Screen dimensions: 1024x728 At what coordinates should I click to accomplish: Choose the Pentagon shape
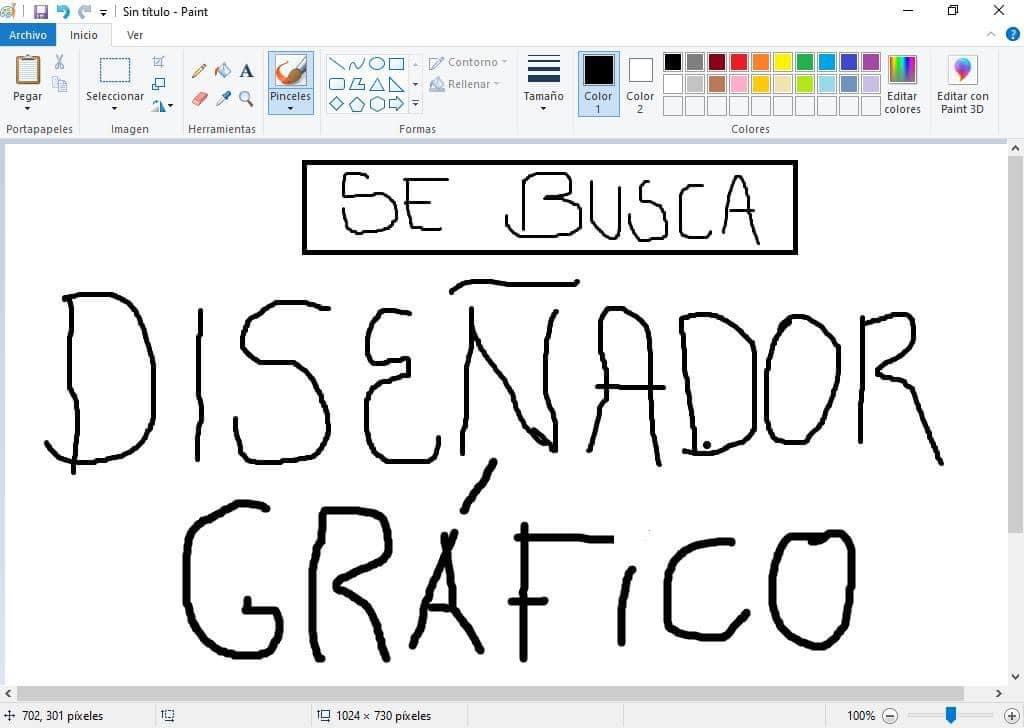pos(357,104)
